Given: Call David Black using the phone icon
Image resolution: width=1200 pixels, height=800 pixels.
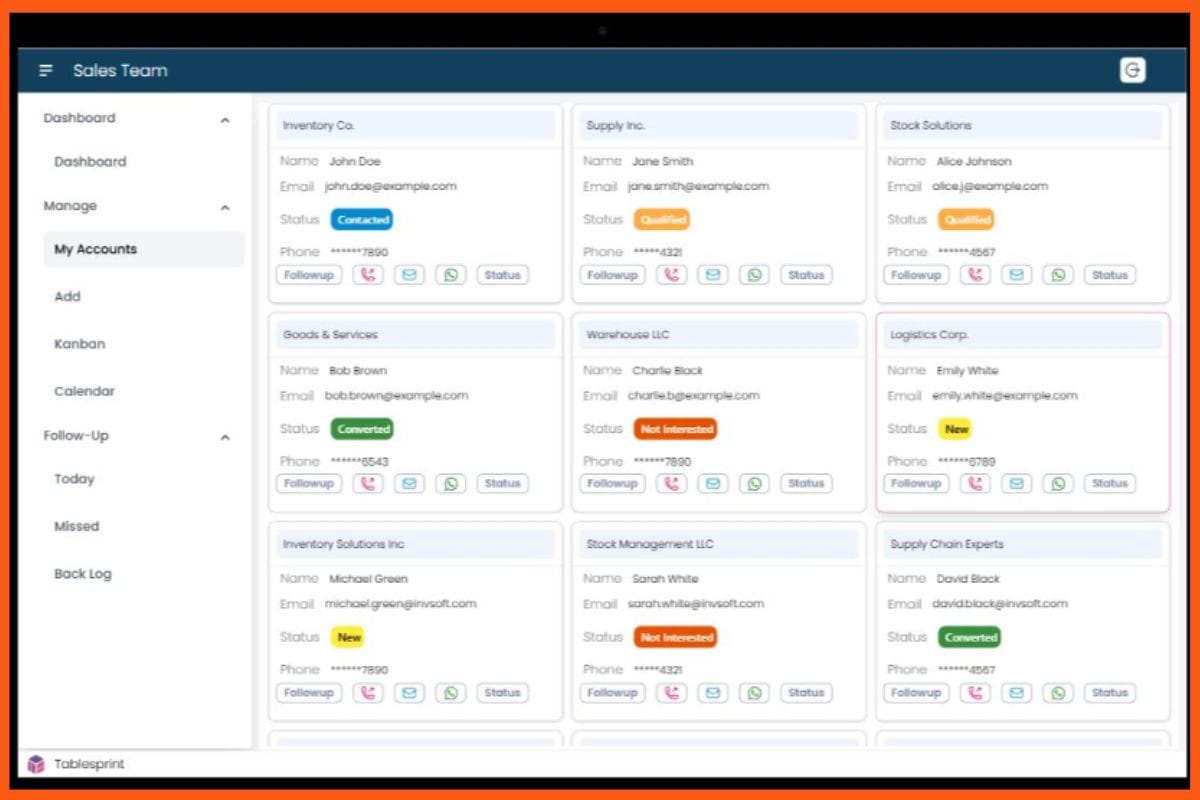Looking at the screenshot, I should (976, 693).
